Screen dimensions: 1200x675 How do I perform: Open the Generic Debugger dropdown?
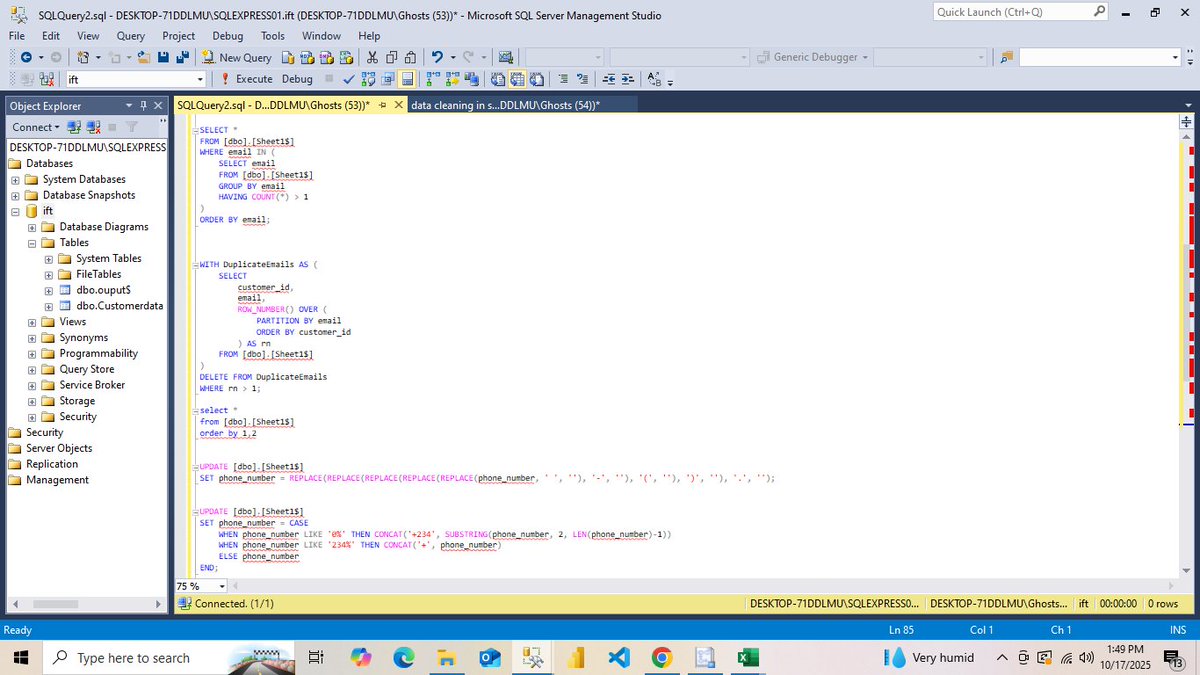(x=863, y=57)
